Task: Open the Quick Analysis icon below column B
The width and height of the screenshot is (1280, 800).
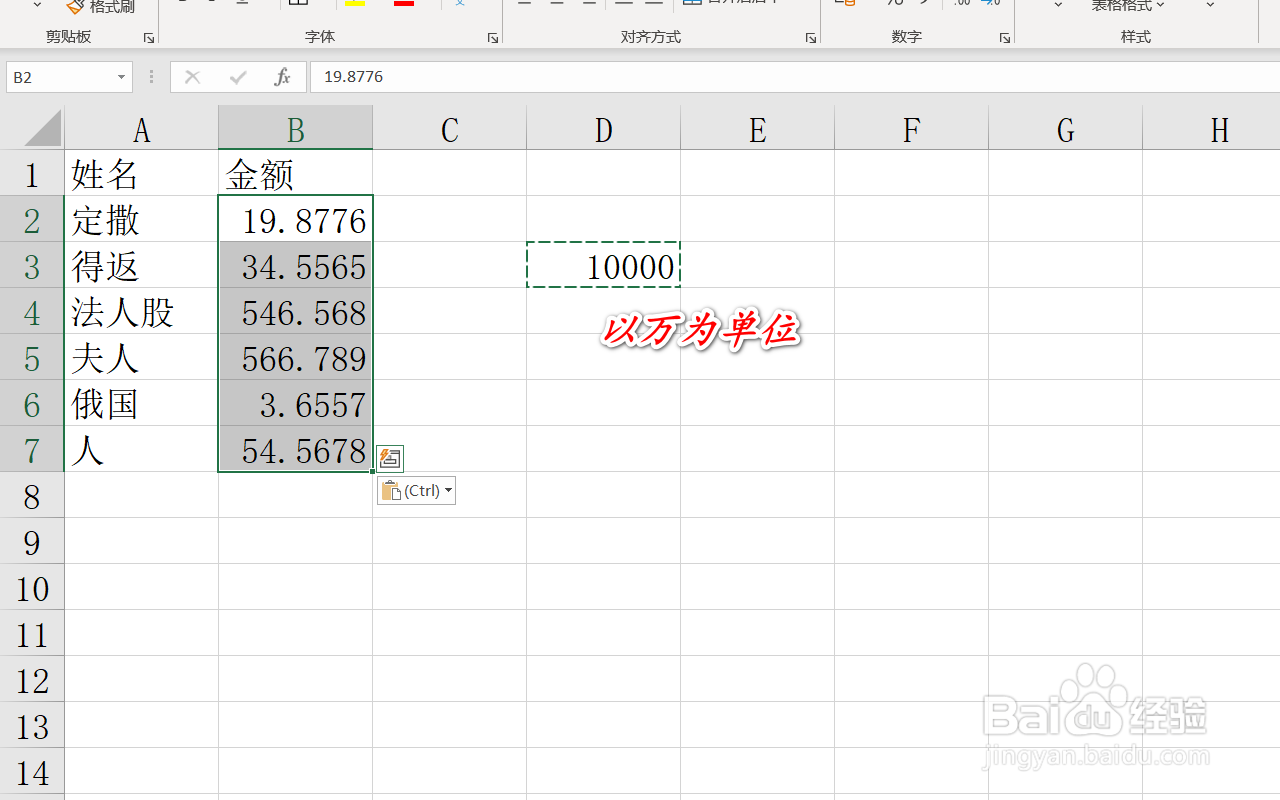Action: coord(391,459)
